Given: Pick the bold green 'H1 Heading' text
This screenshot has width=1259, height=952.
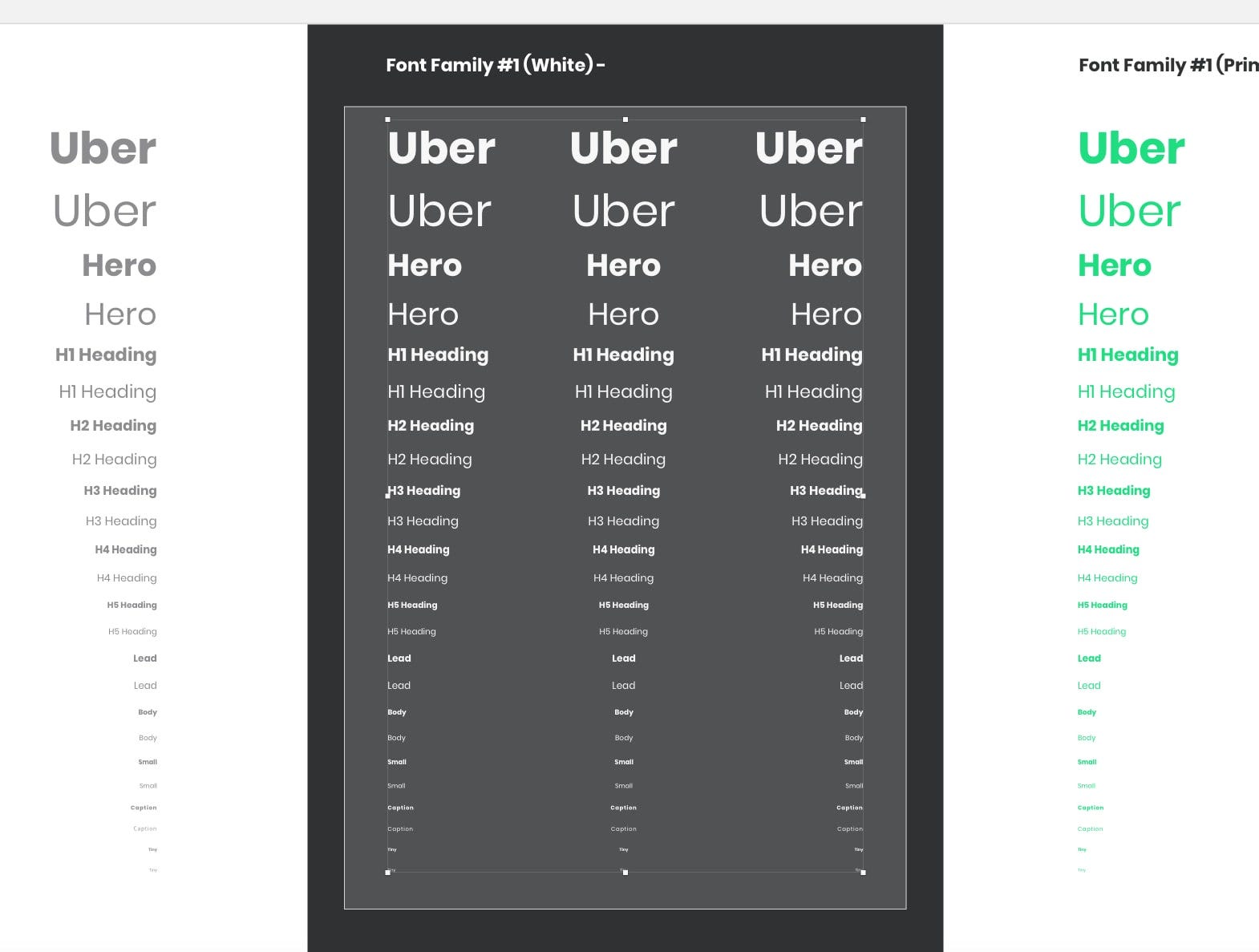Looking at the screenshot, I should 1128,354.
